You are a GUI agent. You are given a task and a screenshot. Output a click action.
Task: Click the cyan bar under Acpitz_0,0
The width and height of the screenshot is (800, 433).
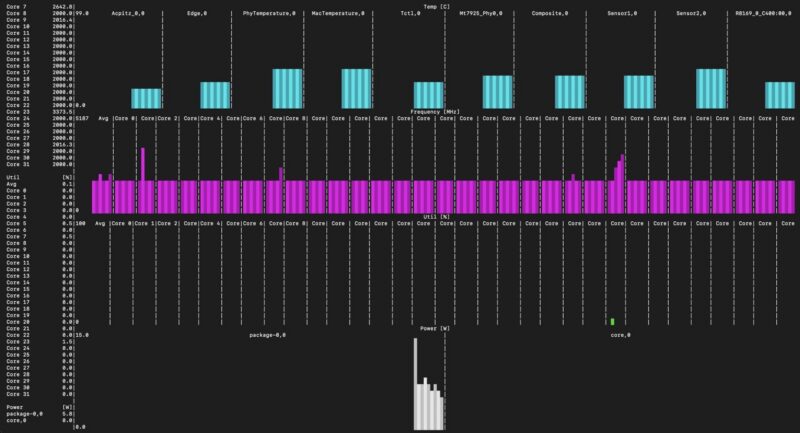(146, 98)
